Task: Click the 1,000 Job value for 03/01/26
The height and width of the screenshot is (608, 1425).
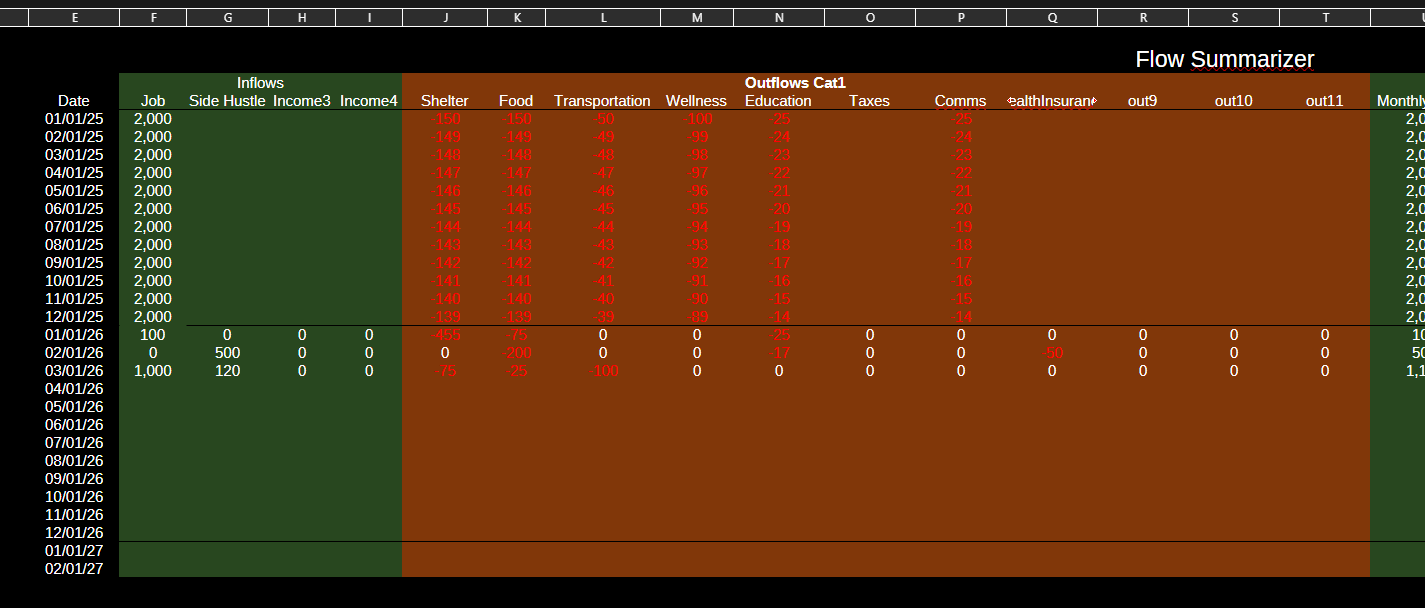Action: tap(153, 371)
